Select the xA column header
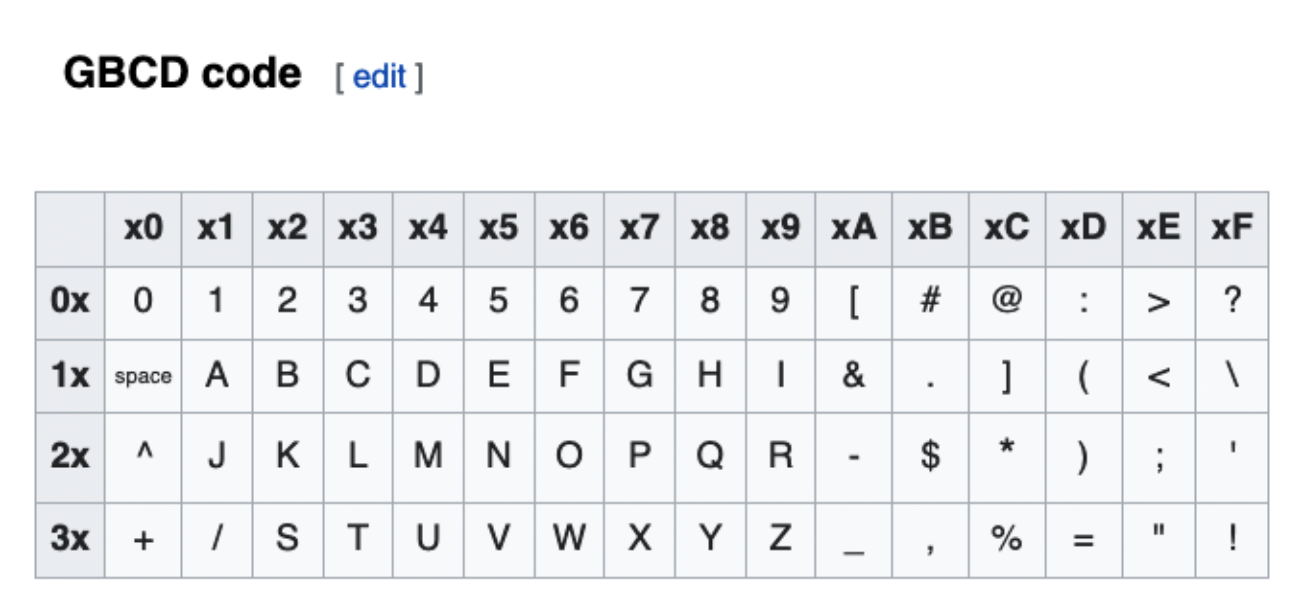1312x604 pixels. click(x=853, y=229)
